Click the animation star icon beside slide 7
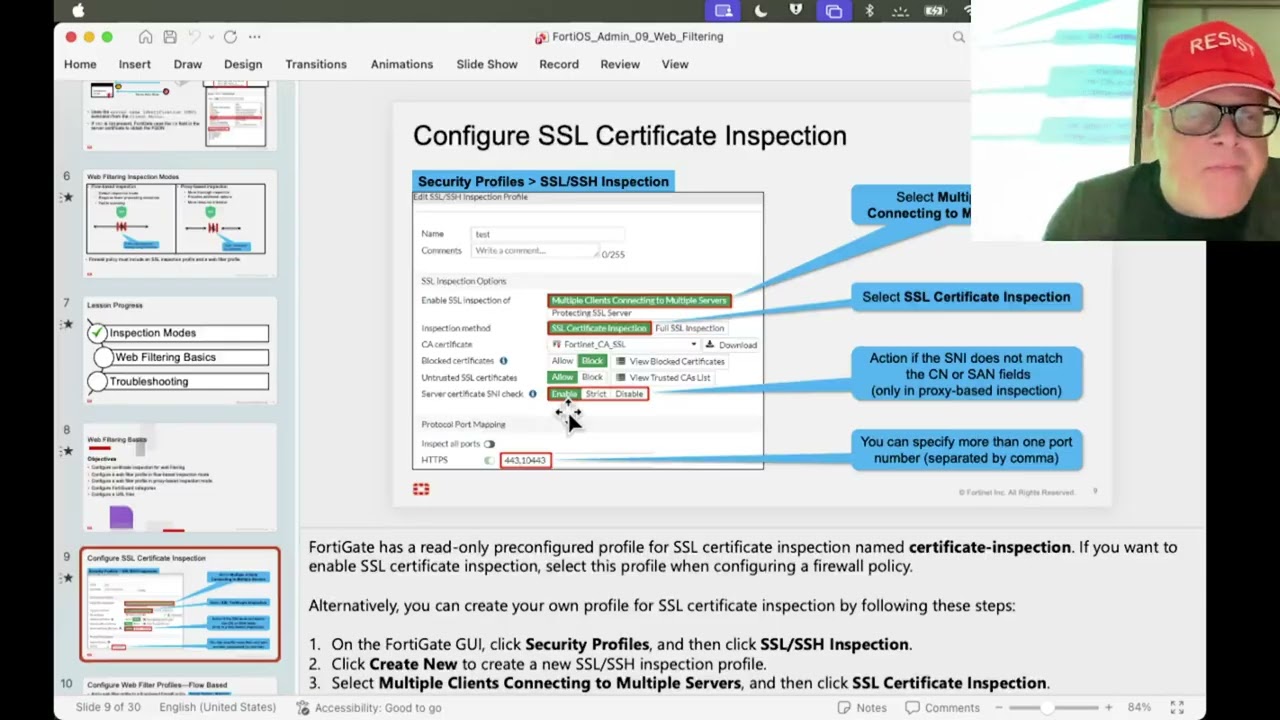This screenshot has height=720, width=1280. (68, 324)
